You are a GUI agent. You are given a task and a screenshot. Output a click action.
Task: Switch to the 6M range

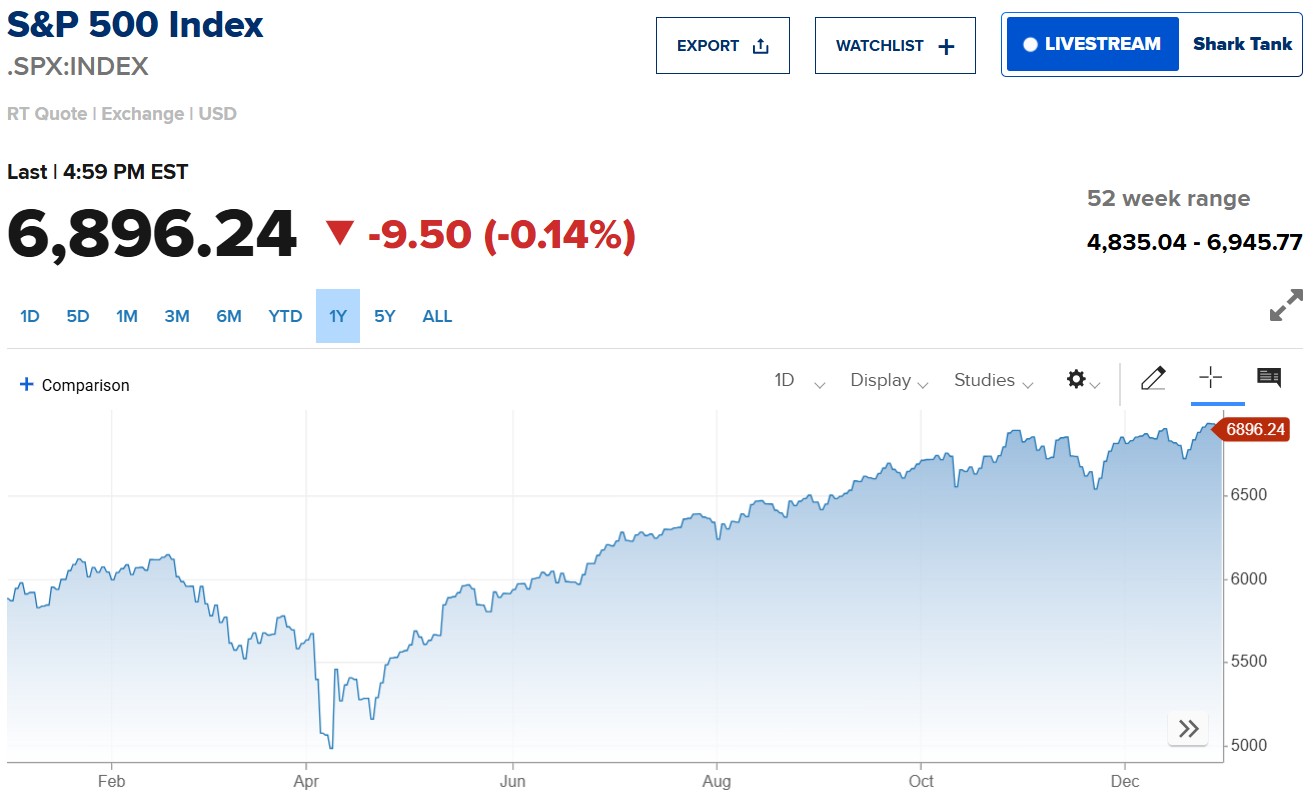229,317
